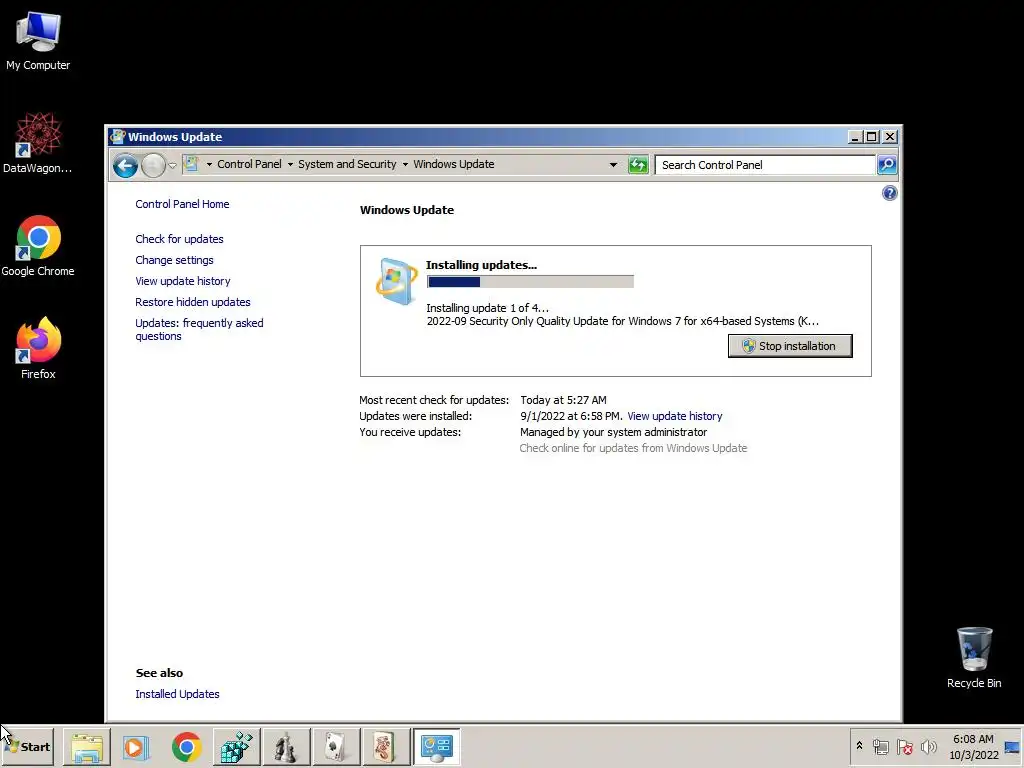Launch Google Chrome from desktop icon
The width and height of the screenshot is (1024, 768).
(38, 246)
